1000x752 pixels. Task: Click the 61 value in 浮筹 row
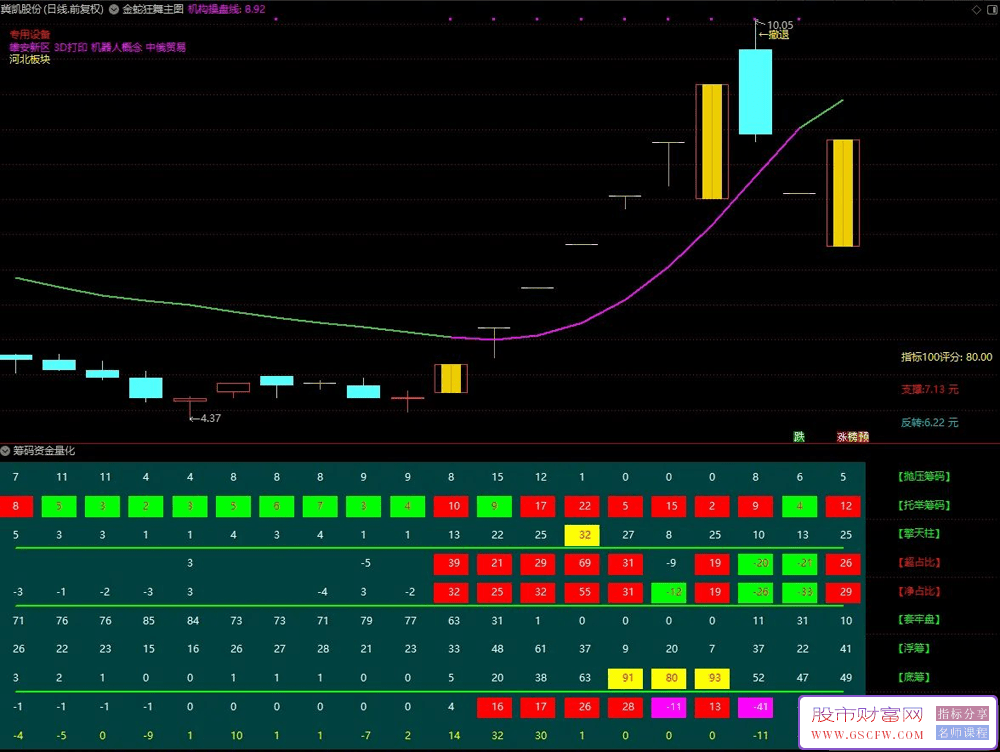pos(541,649)
